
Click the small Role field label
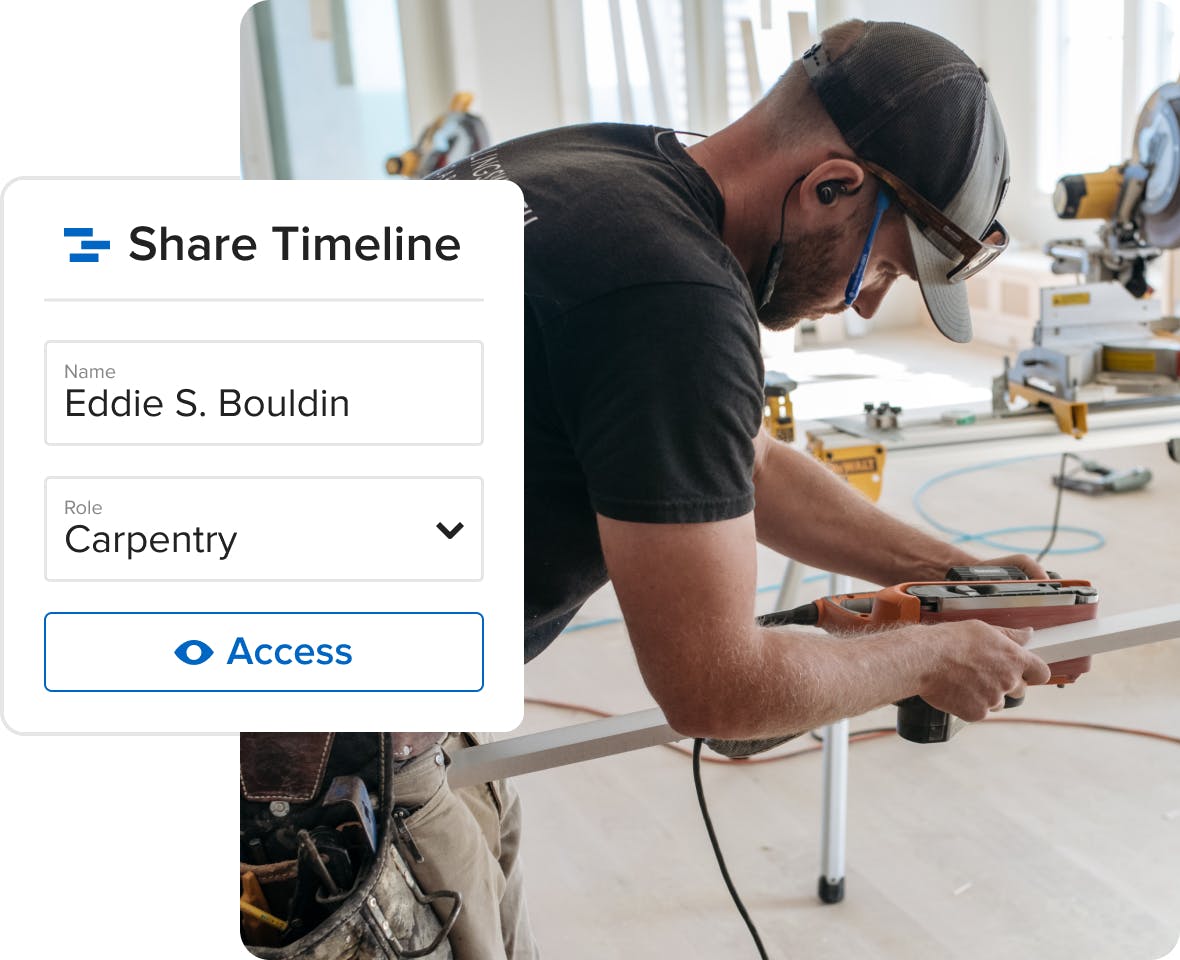pos(83,508)
